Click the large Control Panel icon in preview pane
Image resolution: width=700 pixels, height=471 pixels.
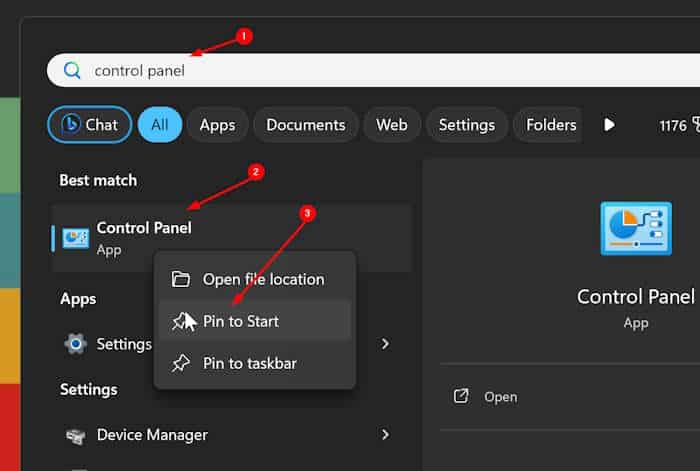coord(636,229)
